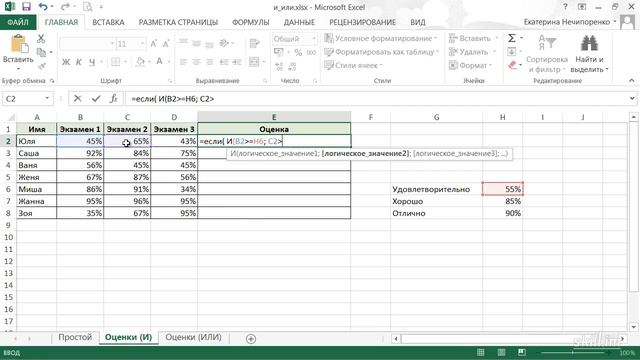Click the Cut scissors icon
This screenshot has width=640, height=360.
click(x=41, y=39)
